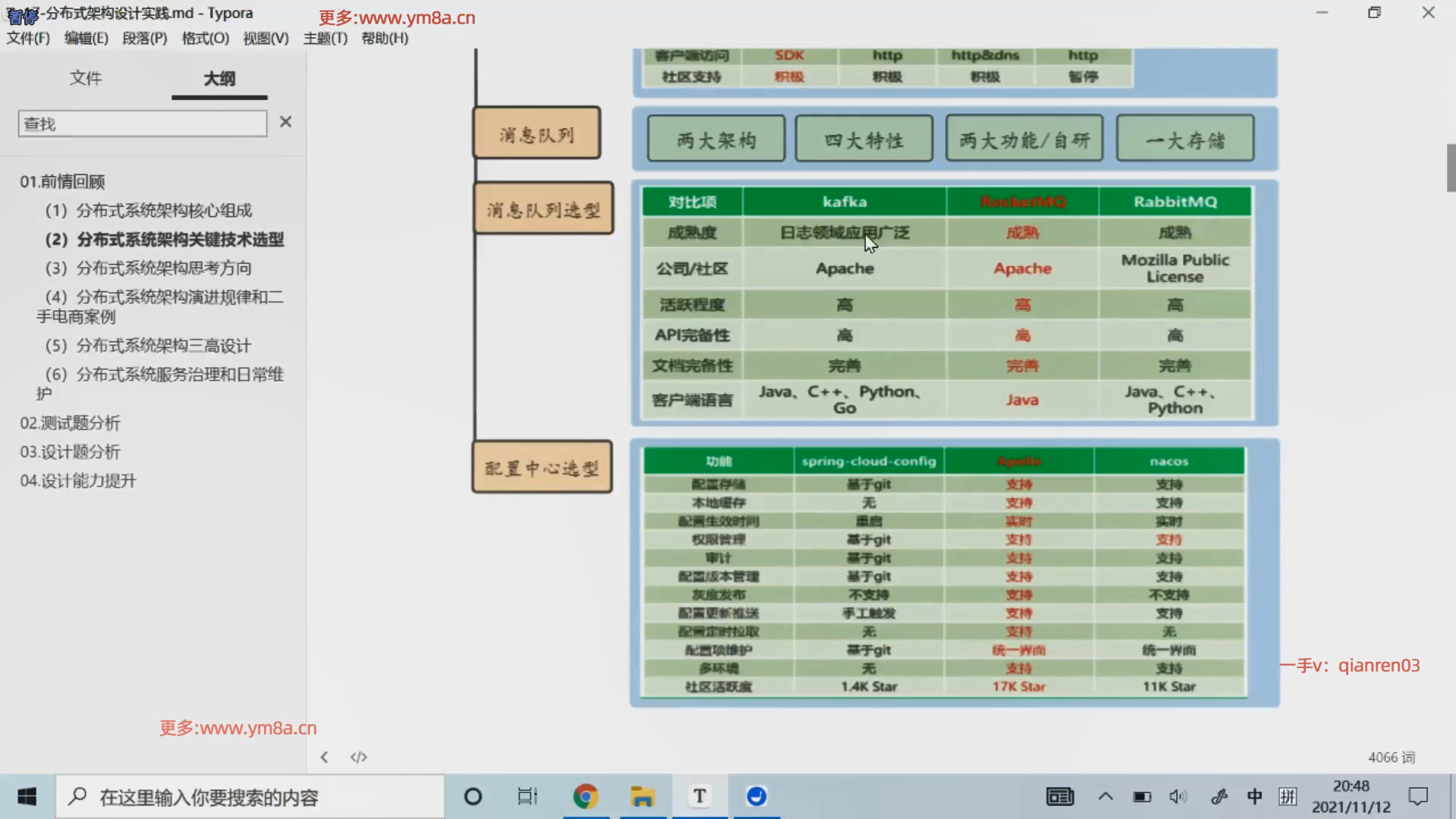
Task: Show hidden system tray icons
Action: tap(1106, 796)
